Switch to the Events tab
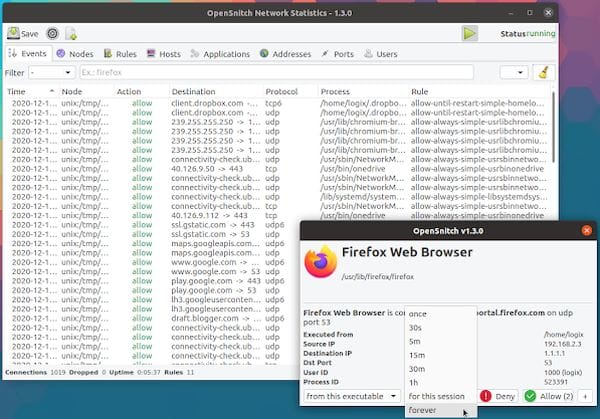Screen dimensions: 600x419 tap(27, 54)
